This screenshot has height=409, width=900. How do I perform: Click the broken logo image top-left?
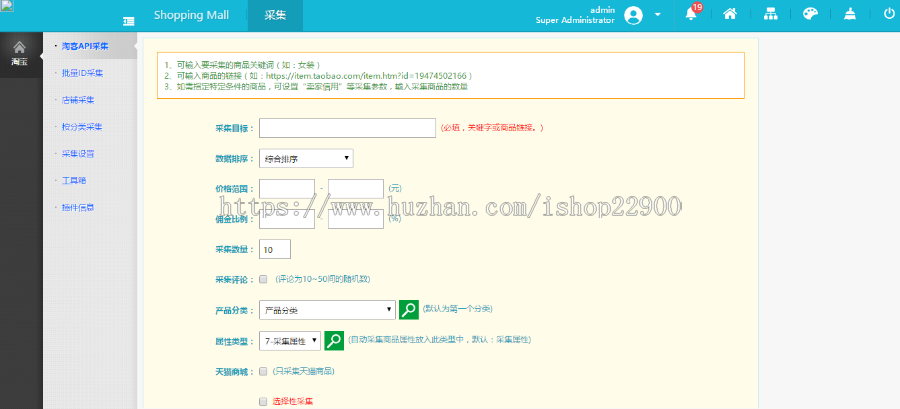[x=7, y=6]
